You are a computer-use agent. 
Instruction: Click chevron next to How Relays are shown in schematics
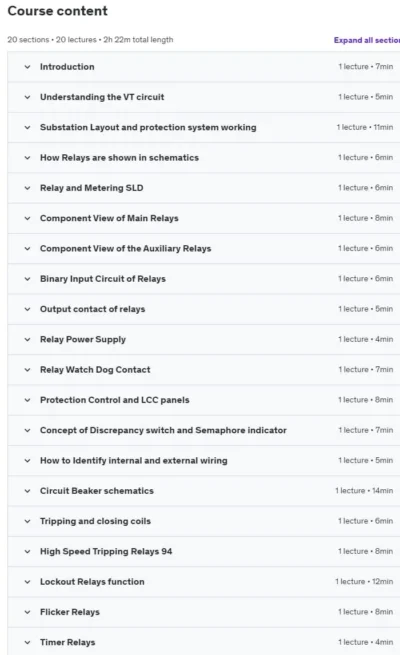point(27,158)
